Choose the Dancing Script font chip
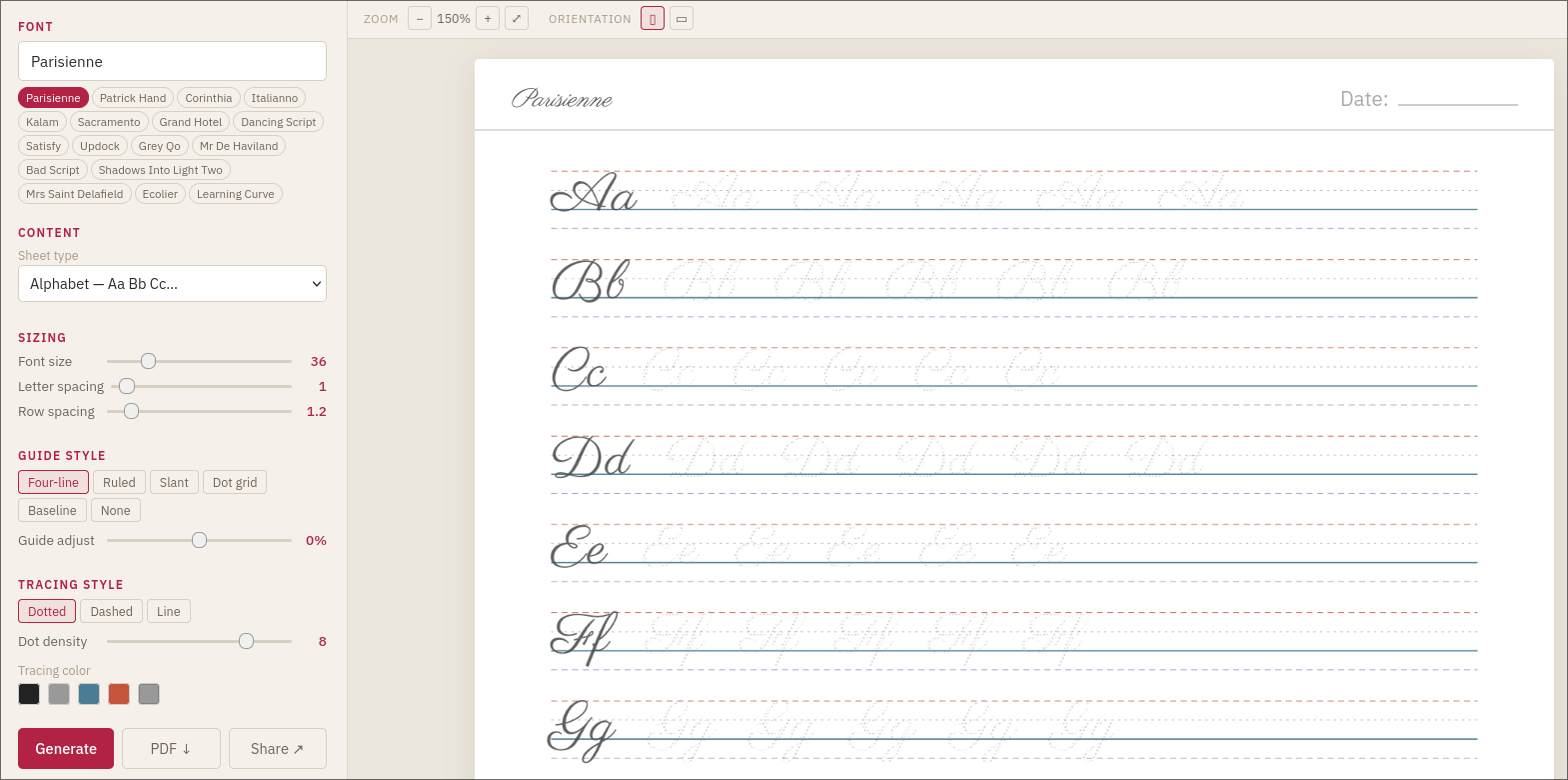1568x780 pixels. tap(278, 122)
